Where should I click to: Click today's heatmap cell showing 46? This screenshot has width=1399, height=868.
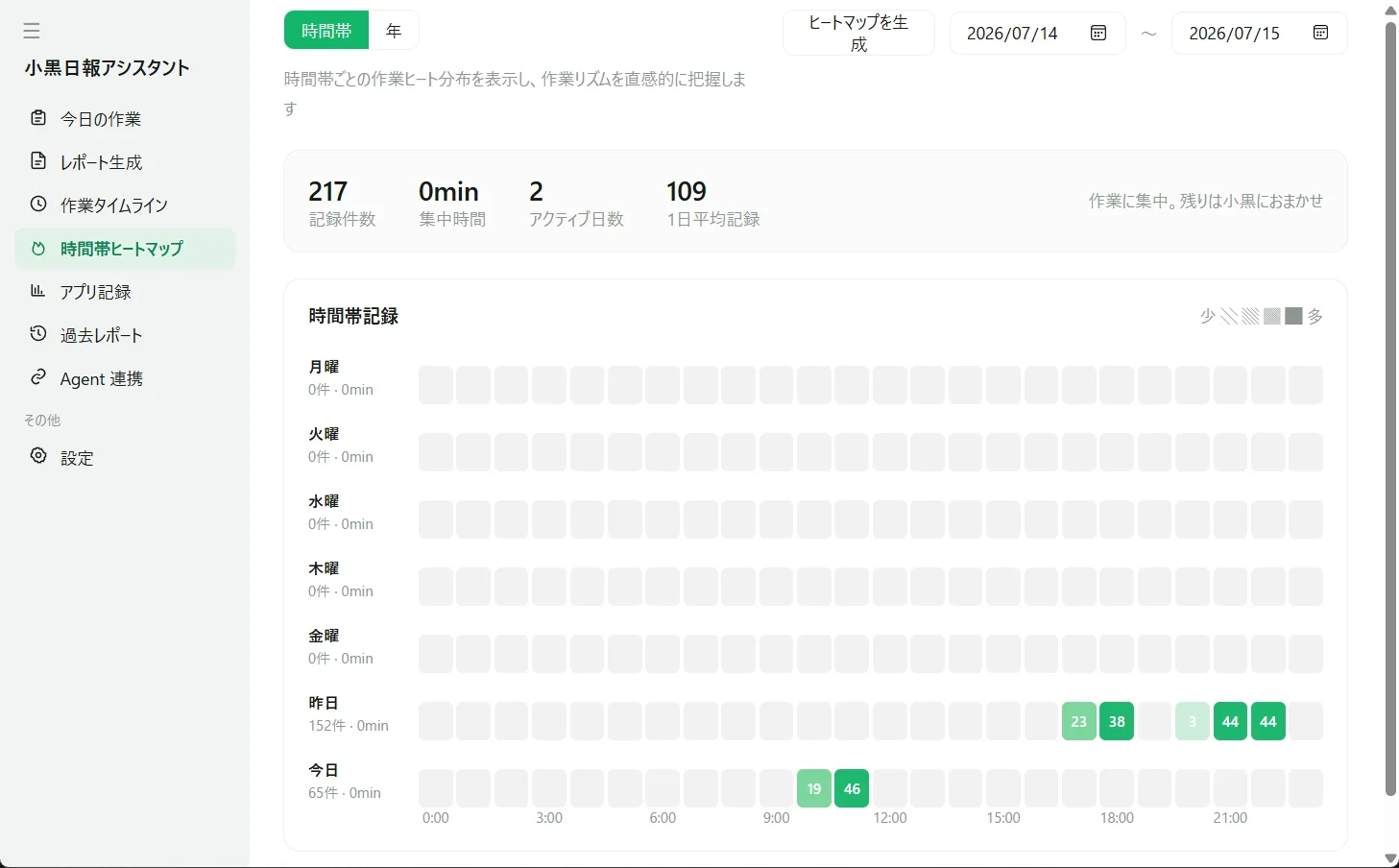point(852,788)
